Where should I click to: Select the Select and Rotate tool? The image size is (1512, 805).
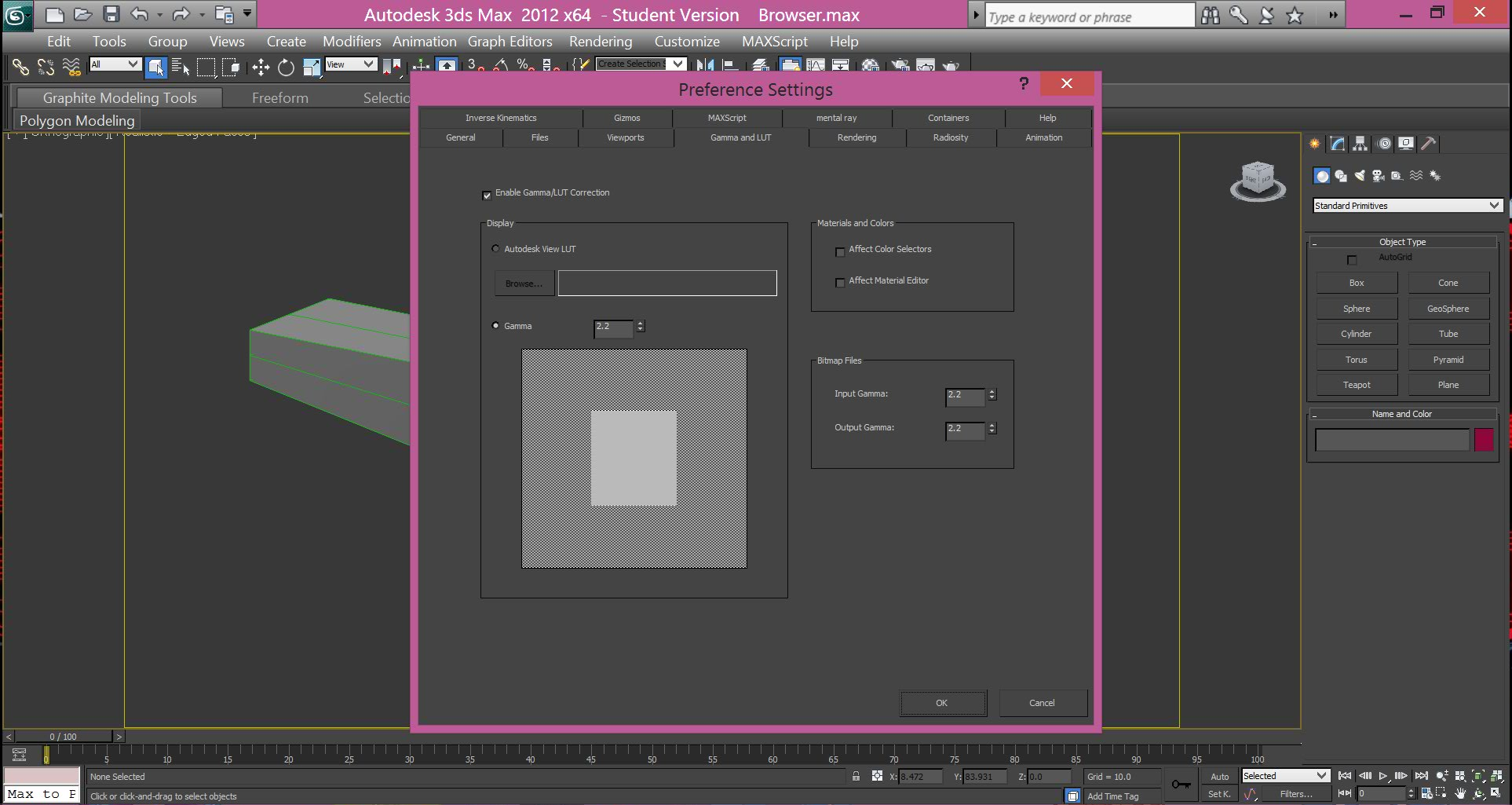(286, 68)
